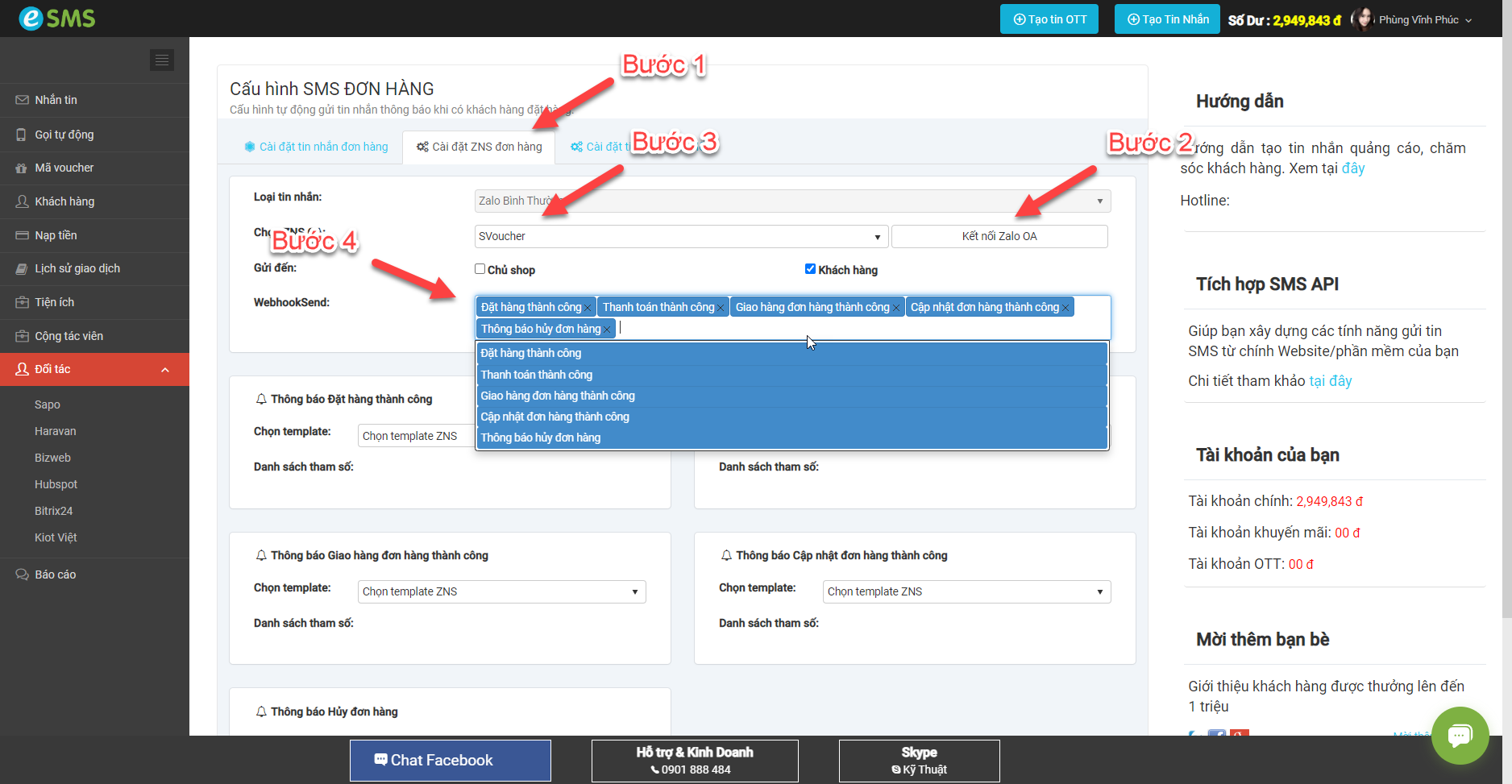Select Cài đặt ZNS đơn hàng tab
This screenshot has height=784, width=1512.
point(479,147)
